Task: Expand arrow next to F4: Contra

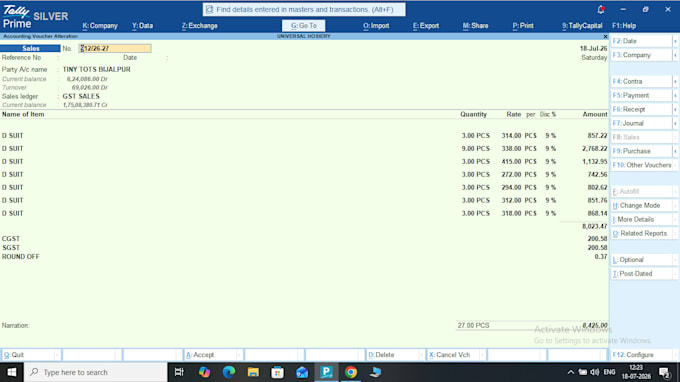Action: click(x=675, y=82)
